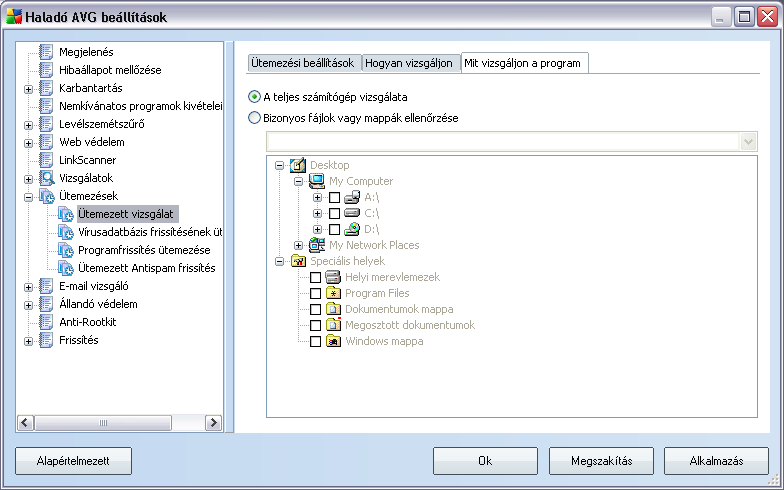
Task: Confirm with the Ok button
Action: (x=486, y=460)
